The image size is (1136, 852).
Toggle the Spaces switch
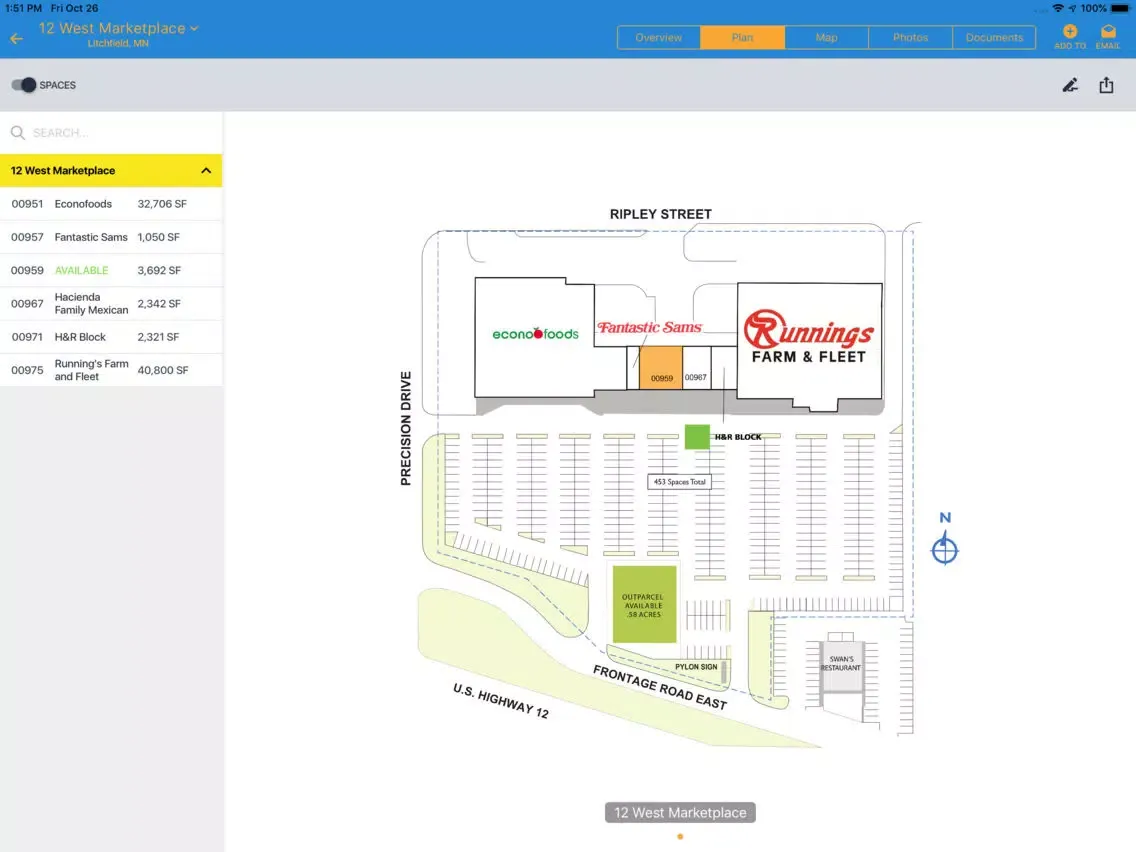point(23,85)
